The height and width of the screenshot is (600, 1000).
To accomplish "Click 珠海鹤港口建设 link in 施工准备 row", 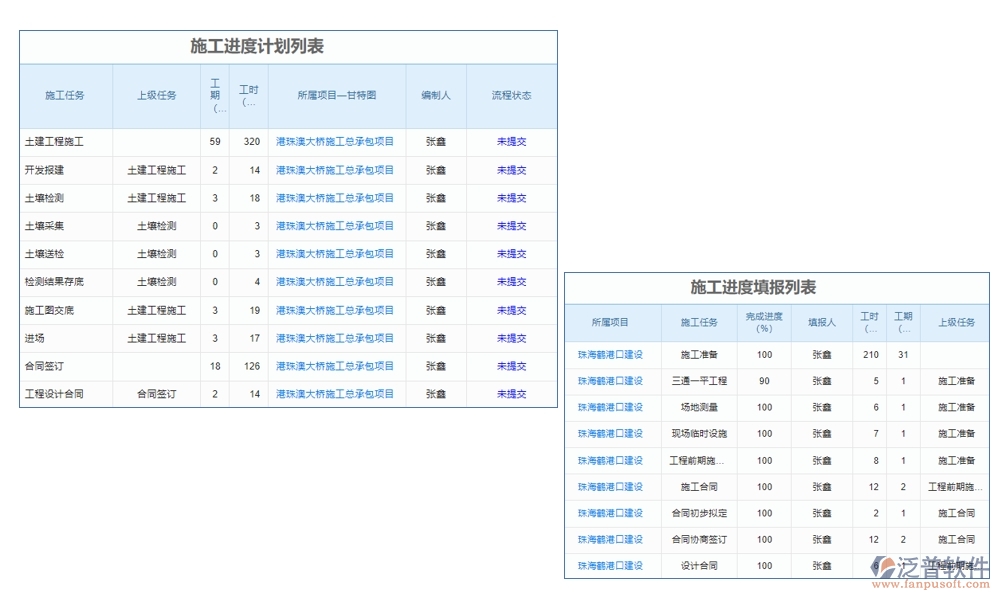I will point(611,355).
